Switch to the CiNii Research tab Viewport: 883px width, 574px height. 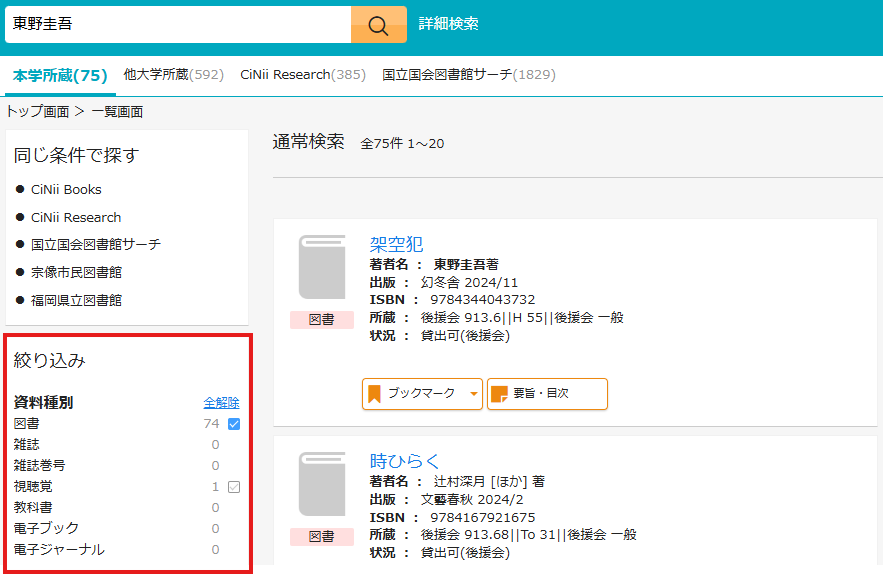tap(303, 75)
